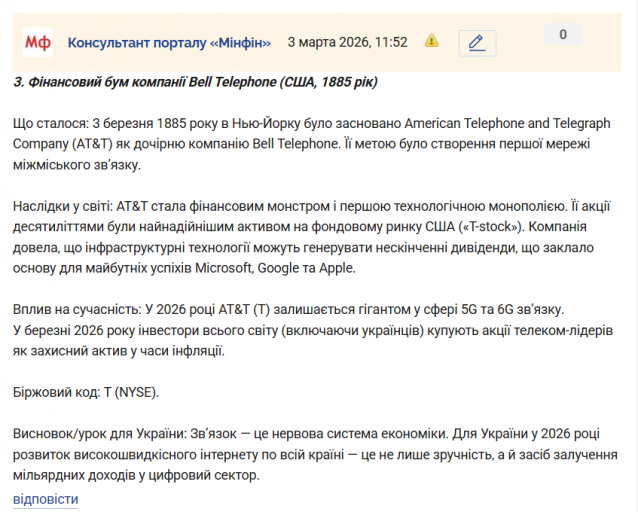The image size is (638, 512).
Task: Click the heading about Bell Telephone 1885
Action: click(195, 82)
